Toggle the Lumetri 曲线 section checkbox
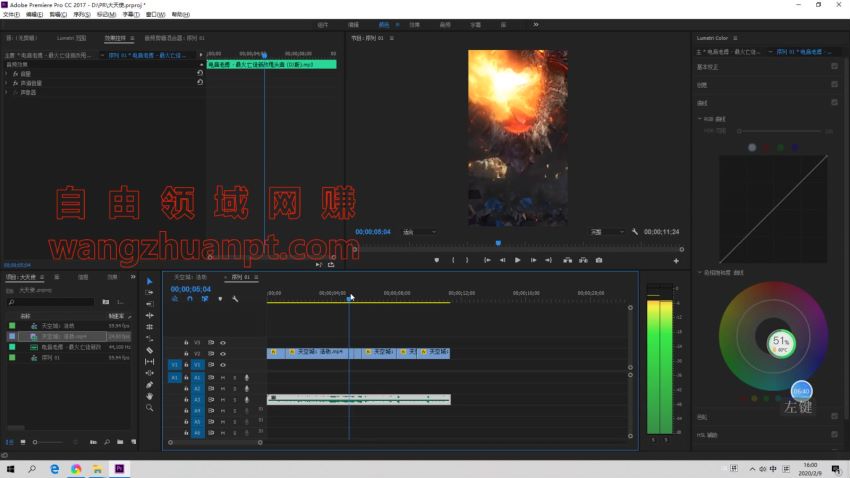 (834, 102)
